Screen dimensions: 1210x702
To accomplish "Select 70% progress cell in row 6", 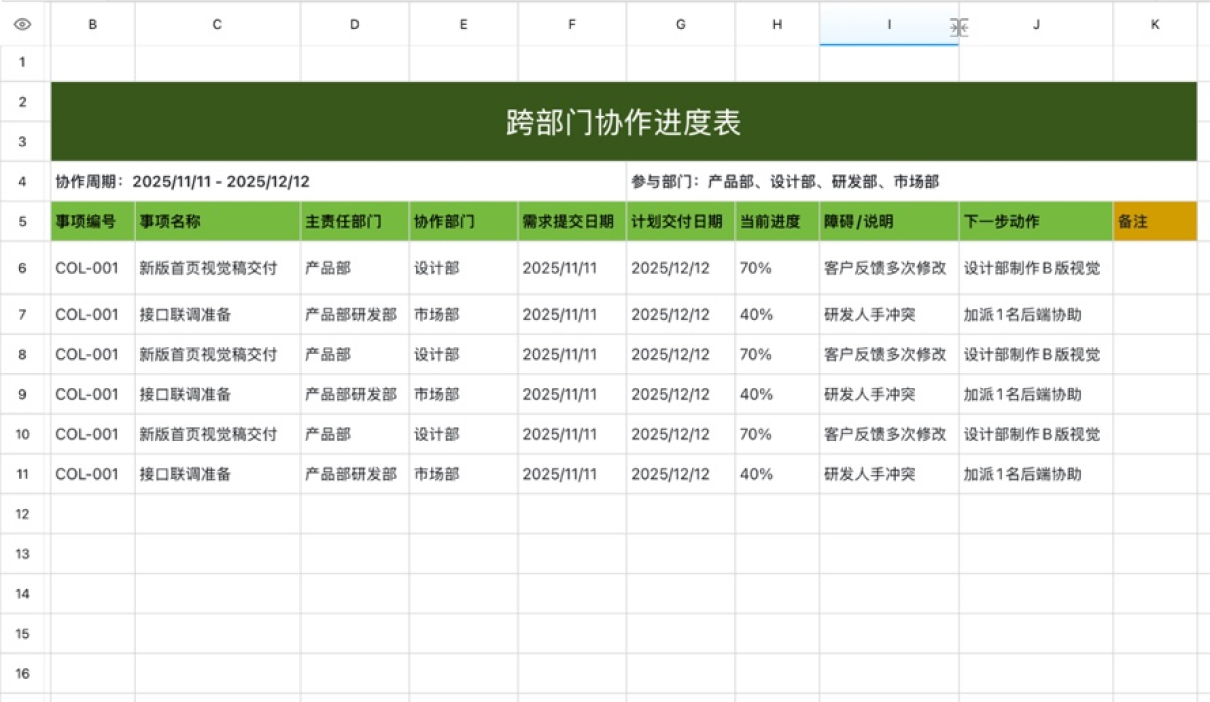I will click(x=777, y=268).
